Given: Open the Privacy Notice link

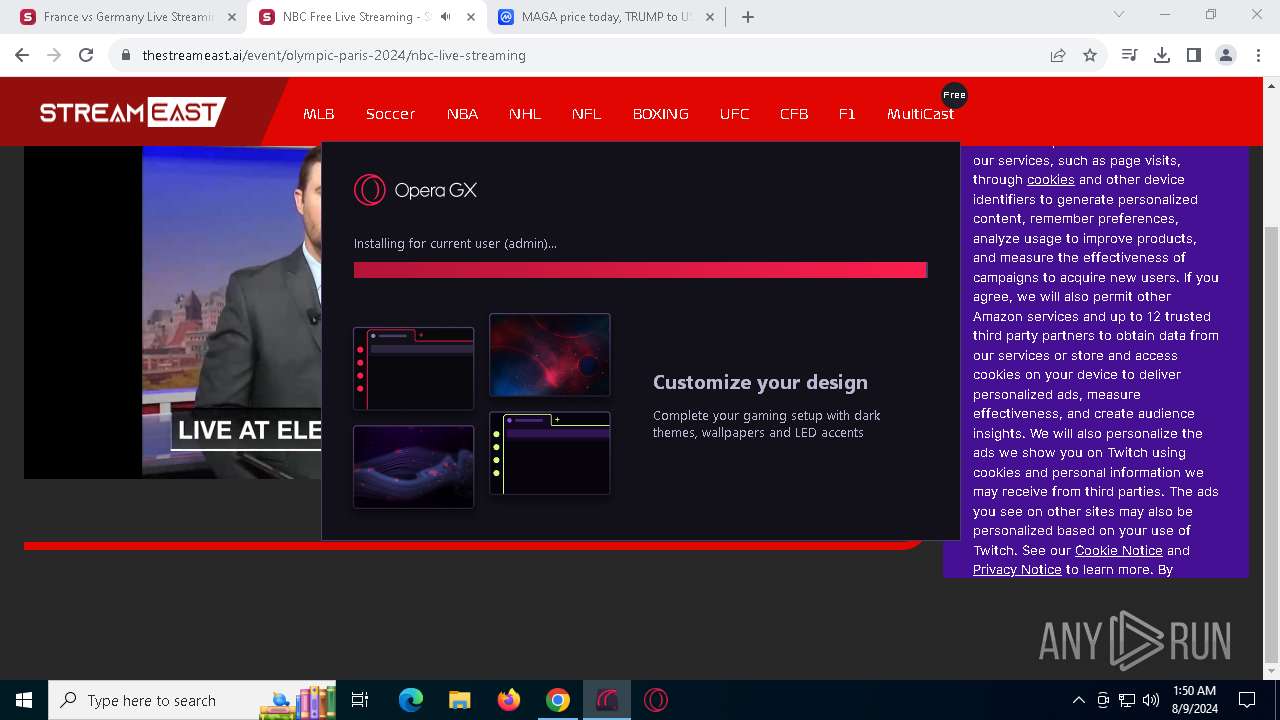Looking at the screenshot, I should pyautogui.click(x=1017, y=570).
